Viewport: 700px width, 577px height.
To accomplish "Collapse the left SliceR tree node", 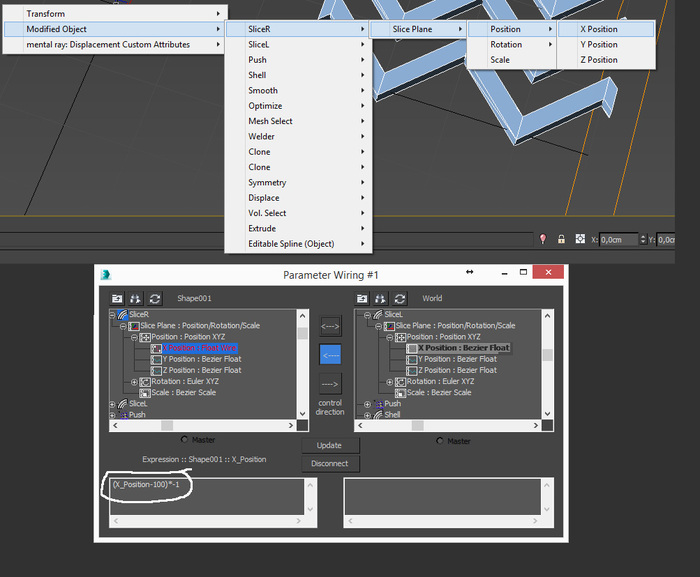I will (x=112, y=315).
